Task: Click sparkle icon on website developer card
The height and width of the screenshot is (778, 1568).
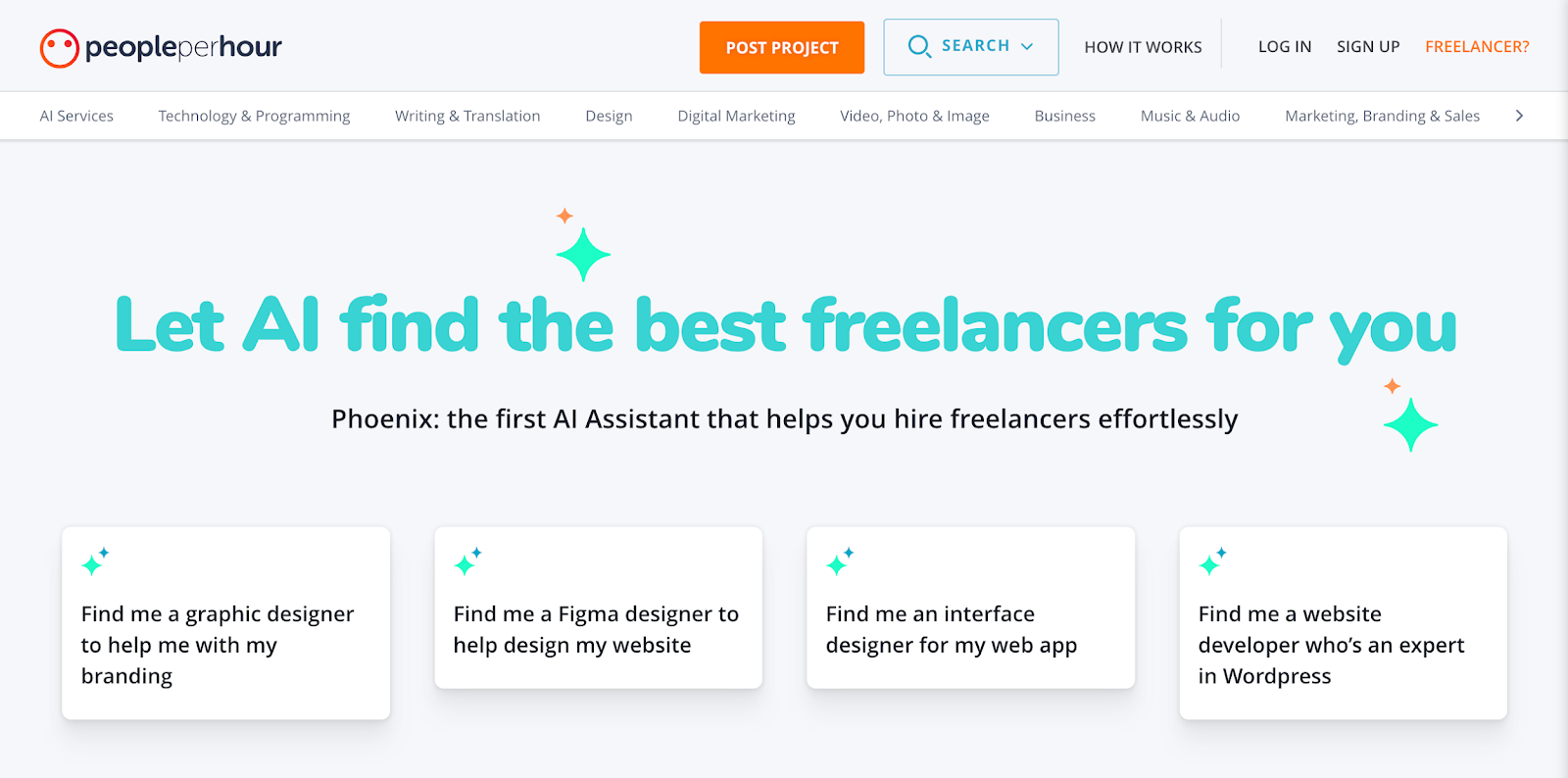Action: [x=1212, y=561]
